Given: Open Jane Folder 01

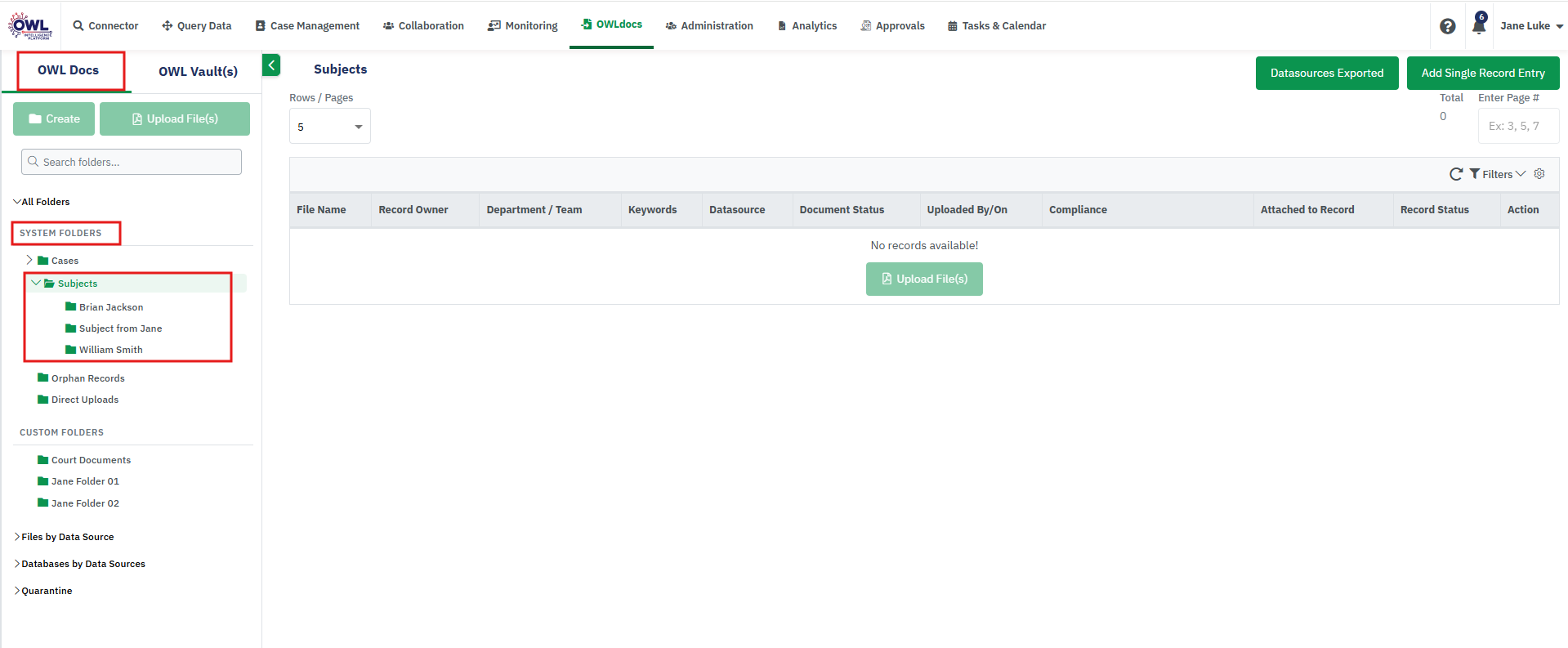Looking at the screenshot, I should (85, 481).
